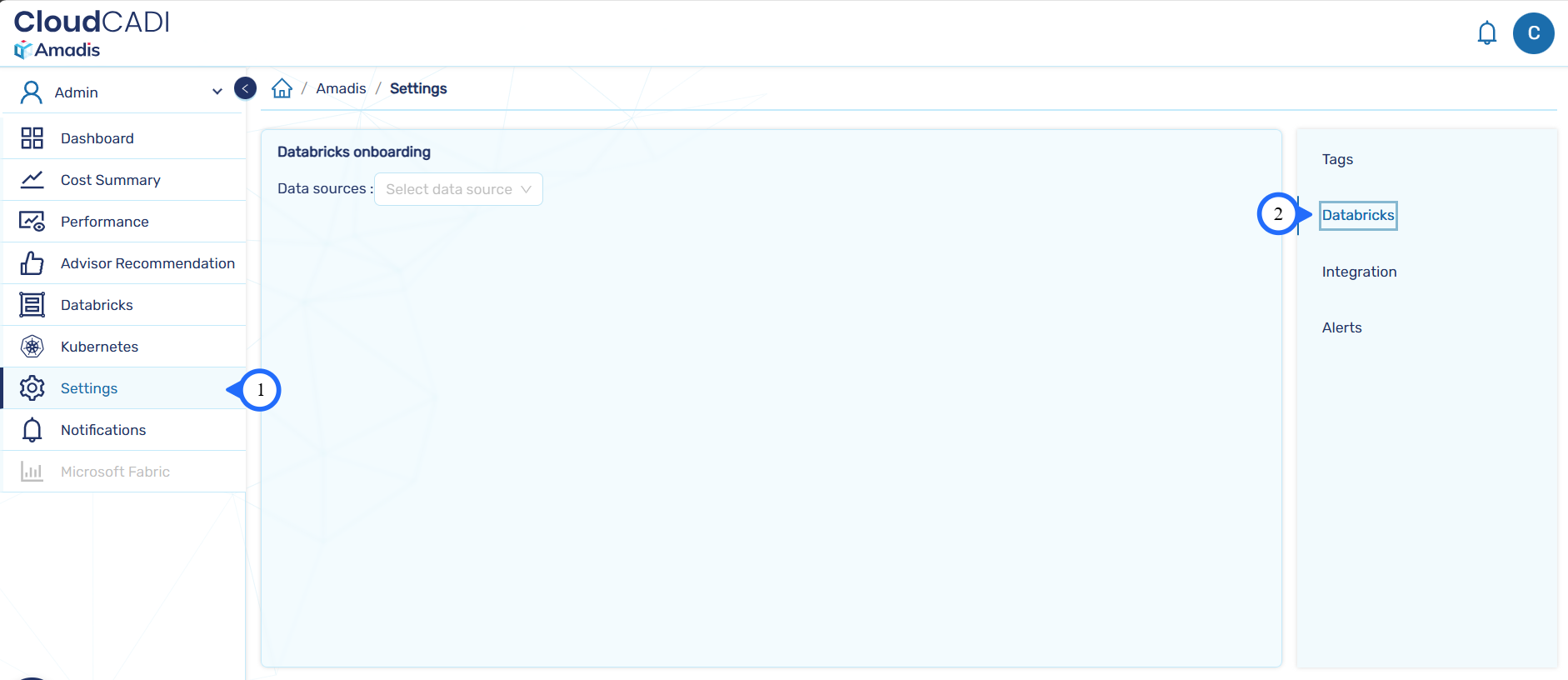Image resolution: width=1568 pixels, height=680 pixels.
Task: Click the Advisor Recommendation thumbs-up icon
Action: tap(32, 263)
